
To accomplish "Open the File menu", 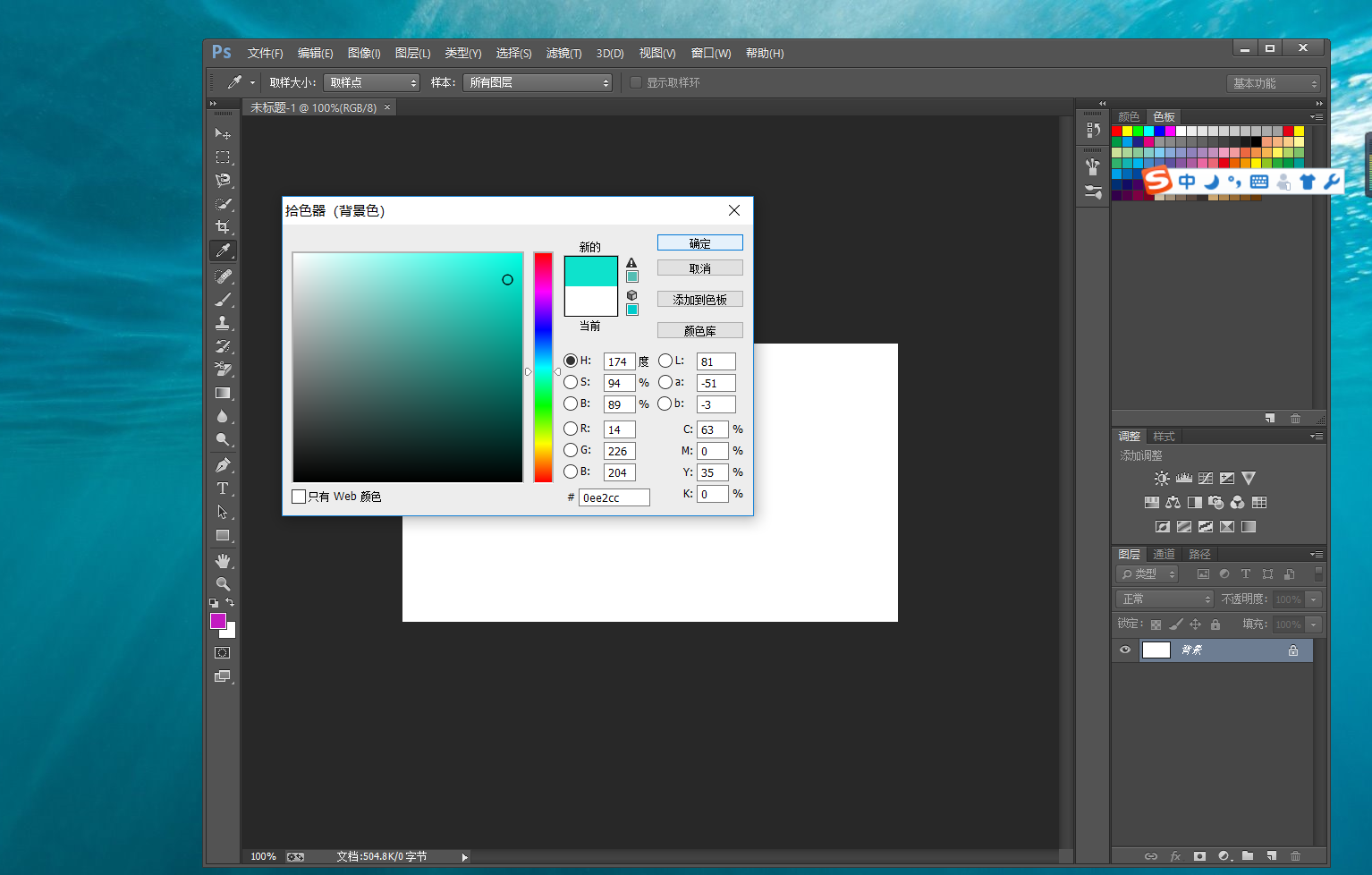I will click(265, 54).
